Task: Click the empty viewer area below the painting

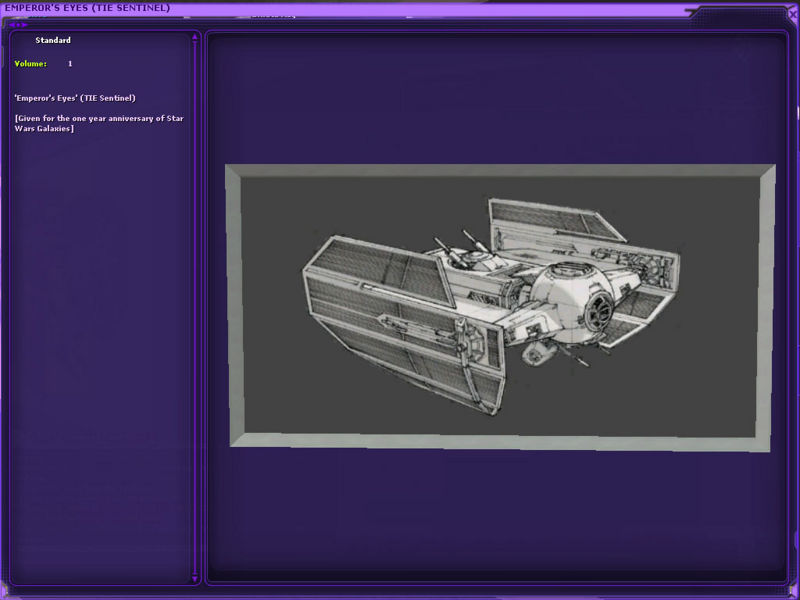Action: pyautogui.click(x=500, y=510)
